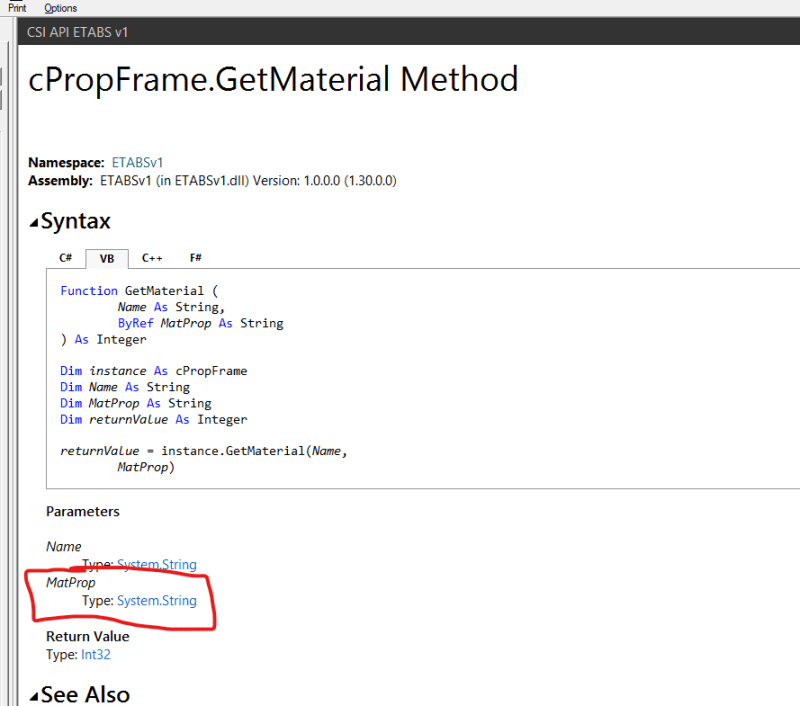Image resolution: width=800 pixels, height=706 pixels.
Task: Click the CSI API ETABS v1 header text
Action: [77, 32]
